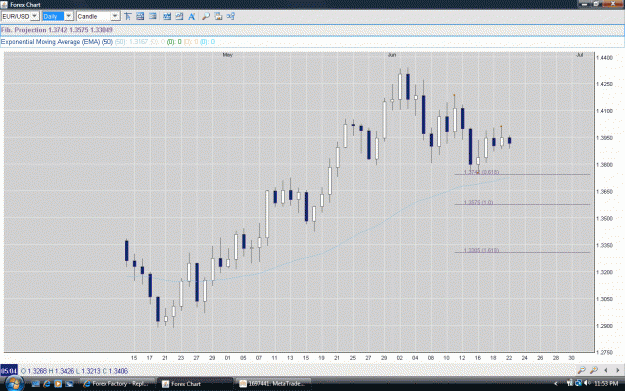625x391 pixels.
Task: Click the volume speaker tray icon
Action: point(587,383)
